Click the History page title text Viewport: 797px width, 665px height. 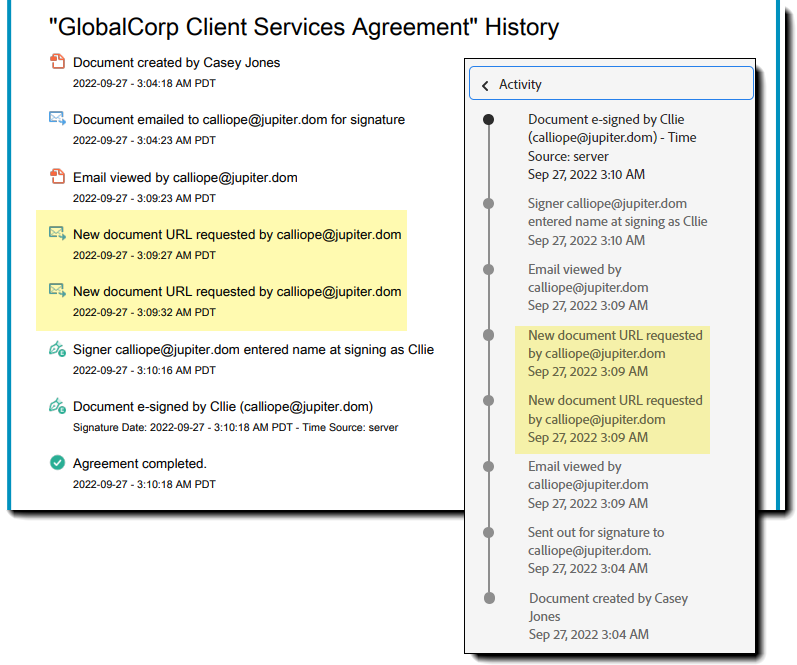pos(304,27)
